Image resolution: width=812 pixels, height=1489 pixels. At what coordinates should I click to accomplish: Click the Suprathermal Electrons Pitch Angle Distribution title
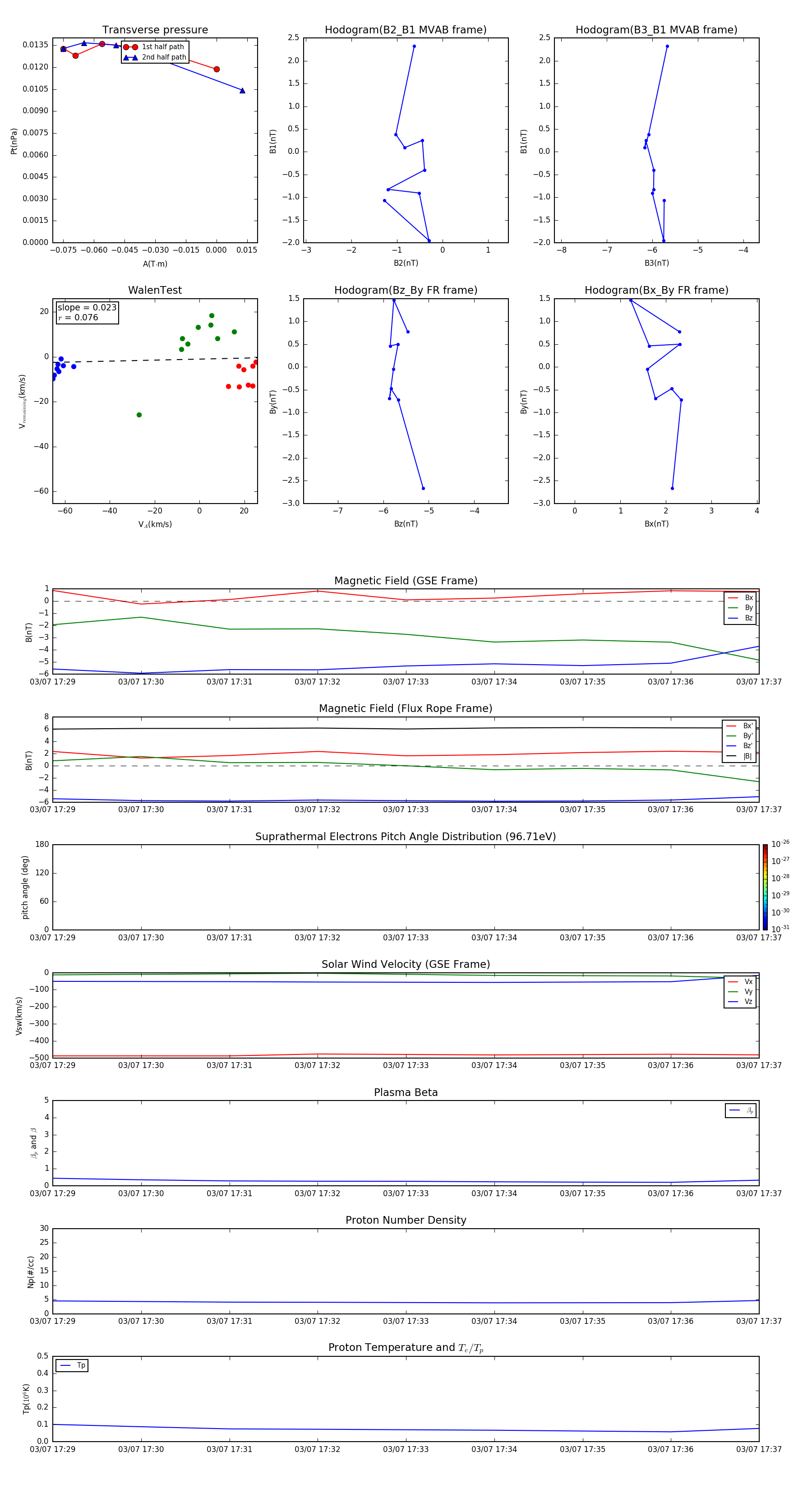[406, 837]
